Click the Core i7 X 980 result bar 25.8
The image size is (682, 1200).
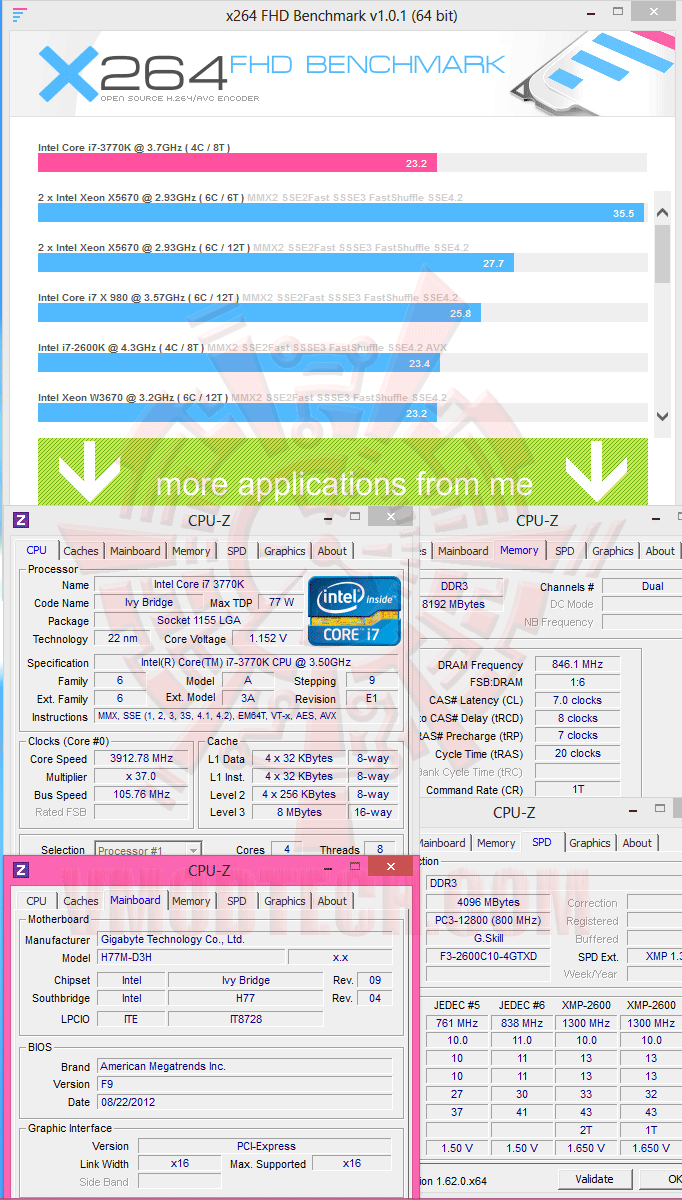click(259, 313)
